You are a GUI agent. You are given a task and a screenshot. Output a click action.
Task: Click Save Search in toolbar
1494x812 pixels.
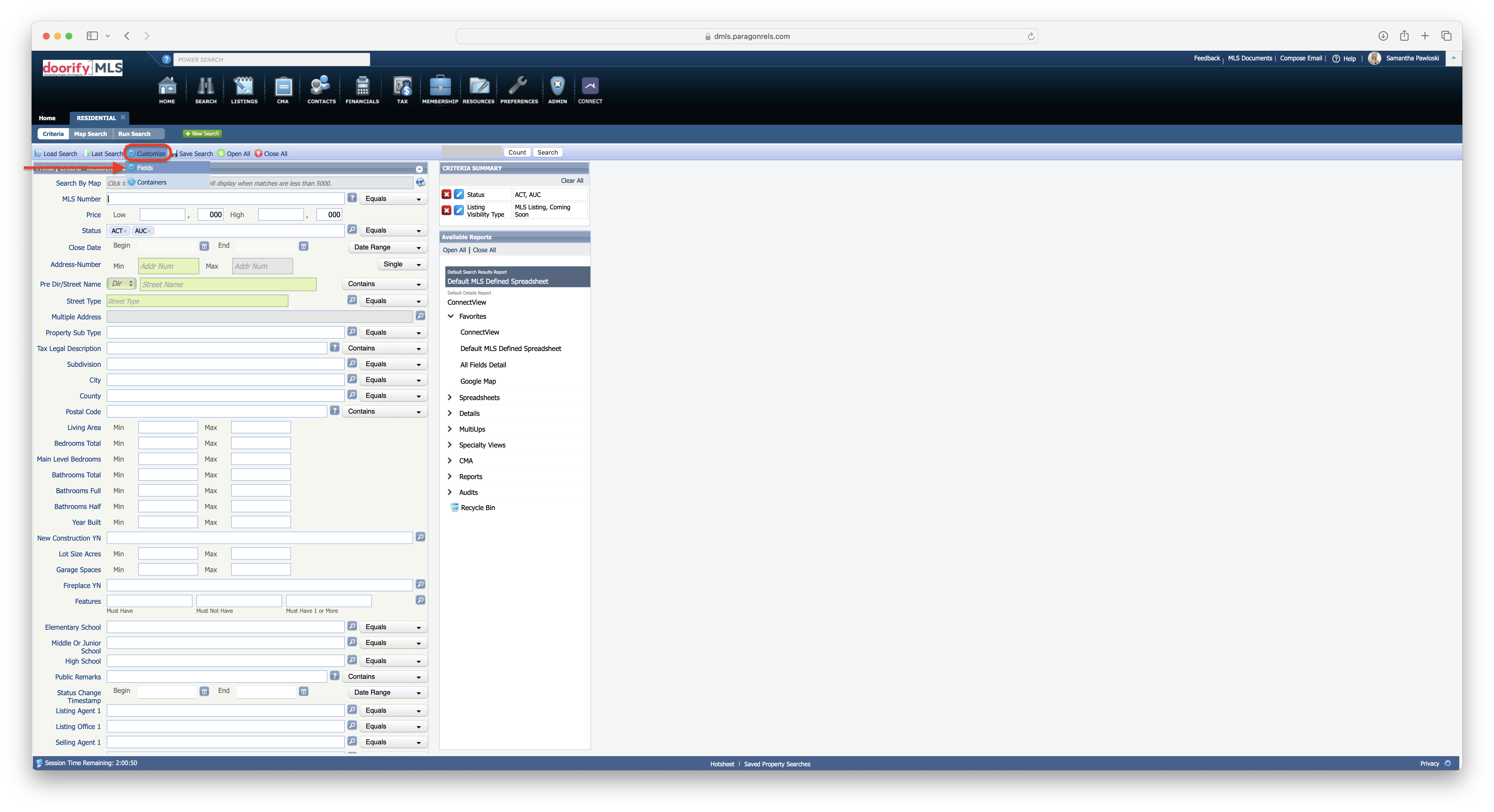click(x=192, y=154)
